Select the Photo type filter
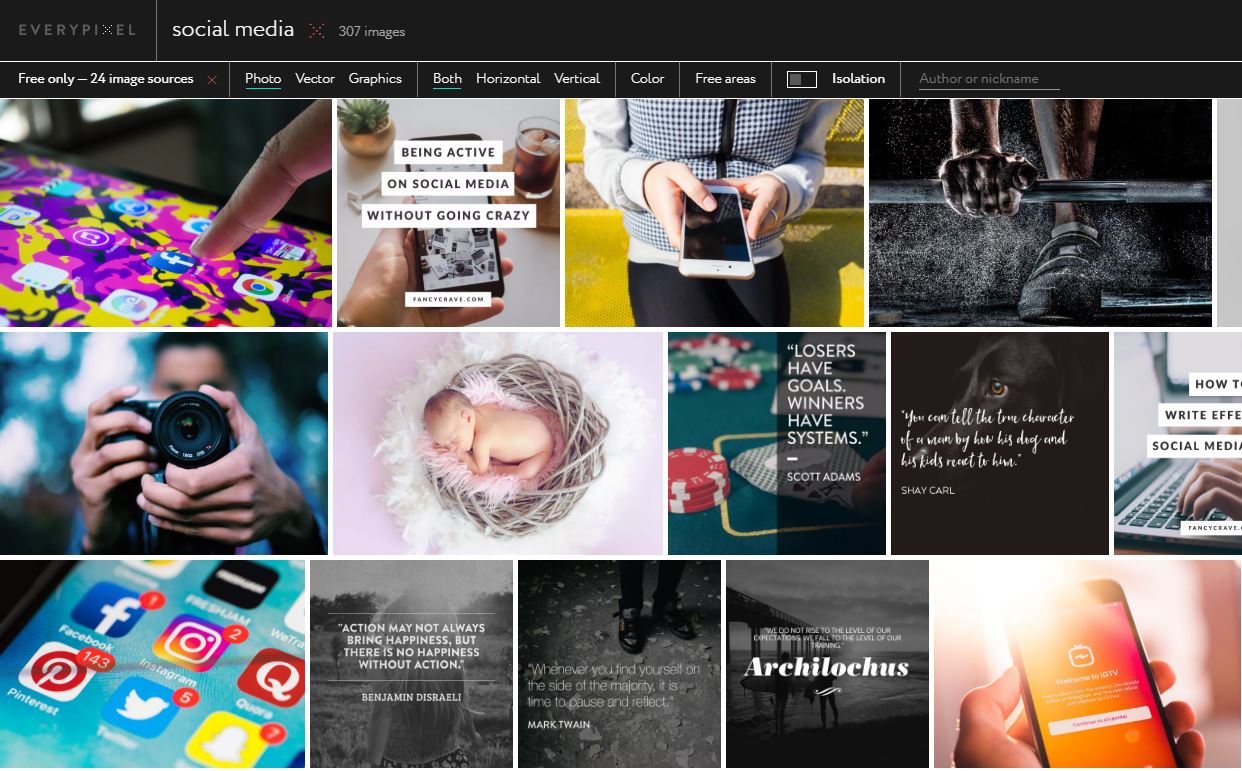 point(263,79)
